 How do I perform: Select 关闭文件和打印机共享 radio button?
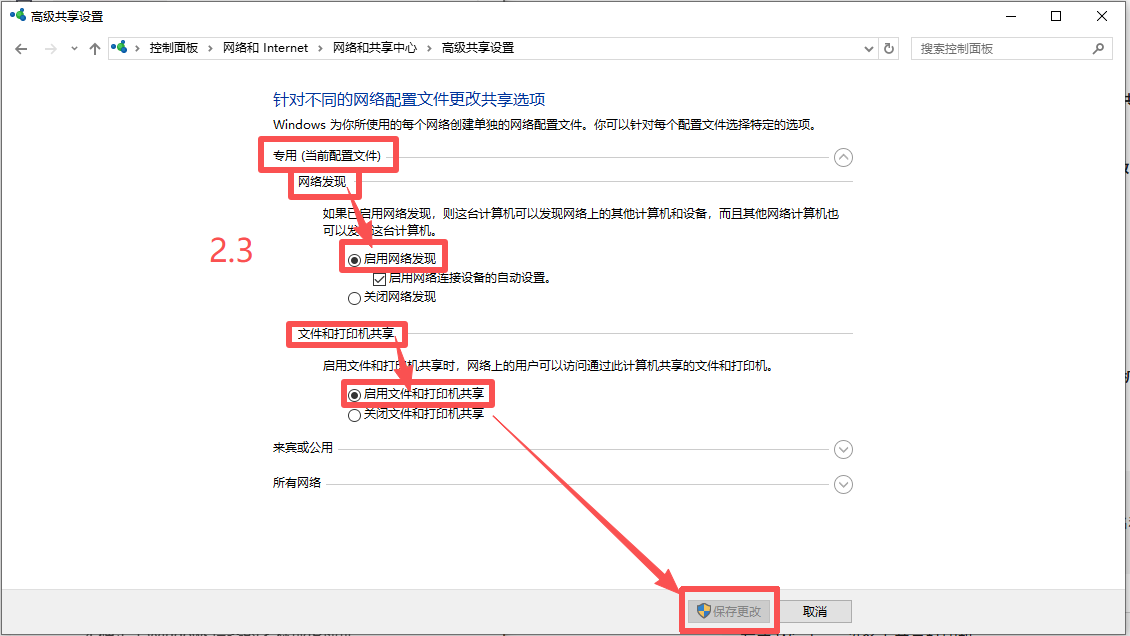click(354, 415)
